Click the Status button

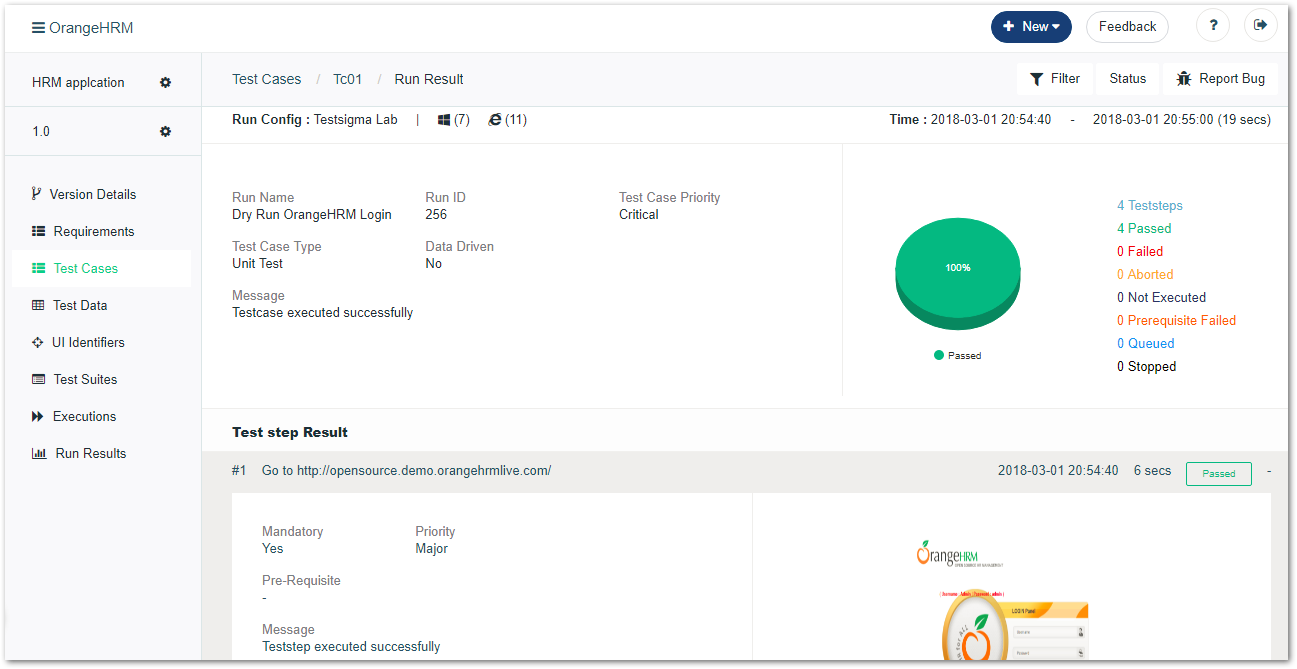click(x=1127, y=79)
